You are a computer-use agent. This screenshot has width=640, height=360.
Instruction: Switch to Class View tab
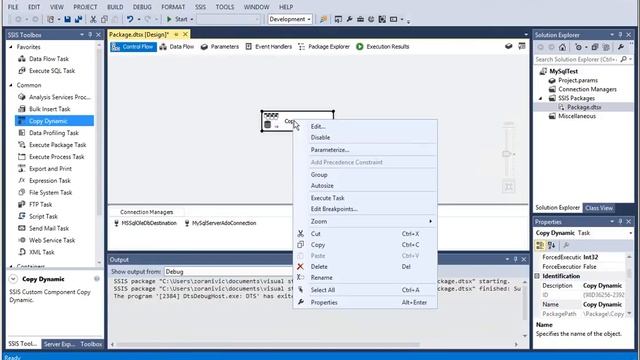tap(599, 208)
